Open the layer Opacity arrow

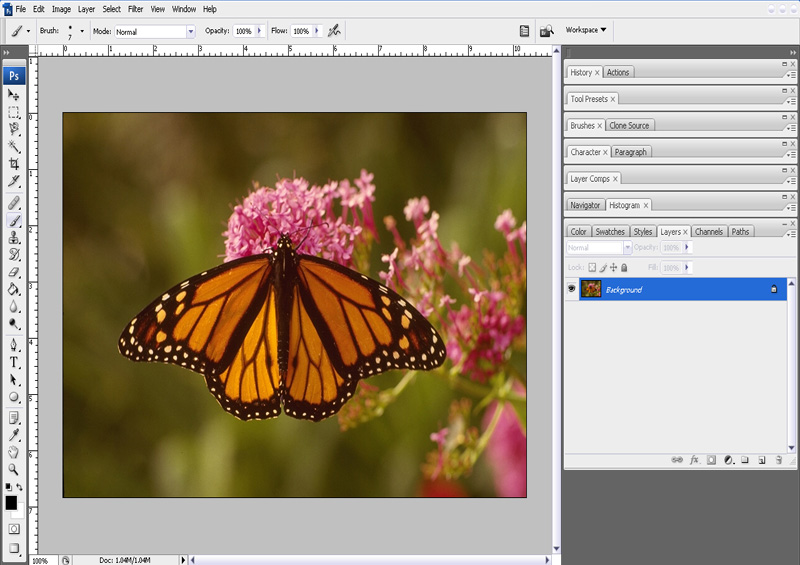[687, 248]
